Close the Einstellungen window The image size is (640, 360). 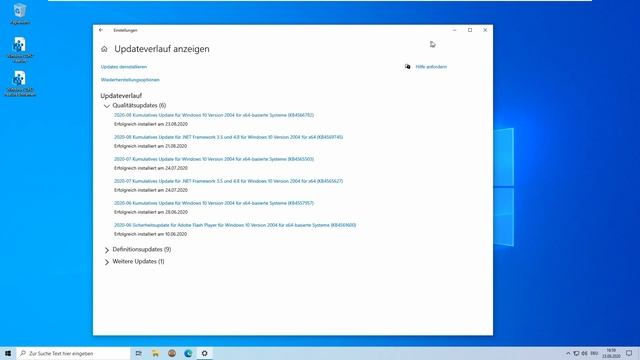[485, 30]
